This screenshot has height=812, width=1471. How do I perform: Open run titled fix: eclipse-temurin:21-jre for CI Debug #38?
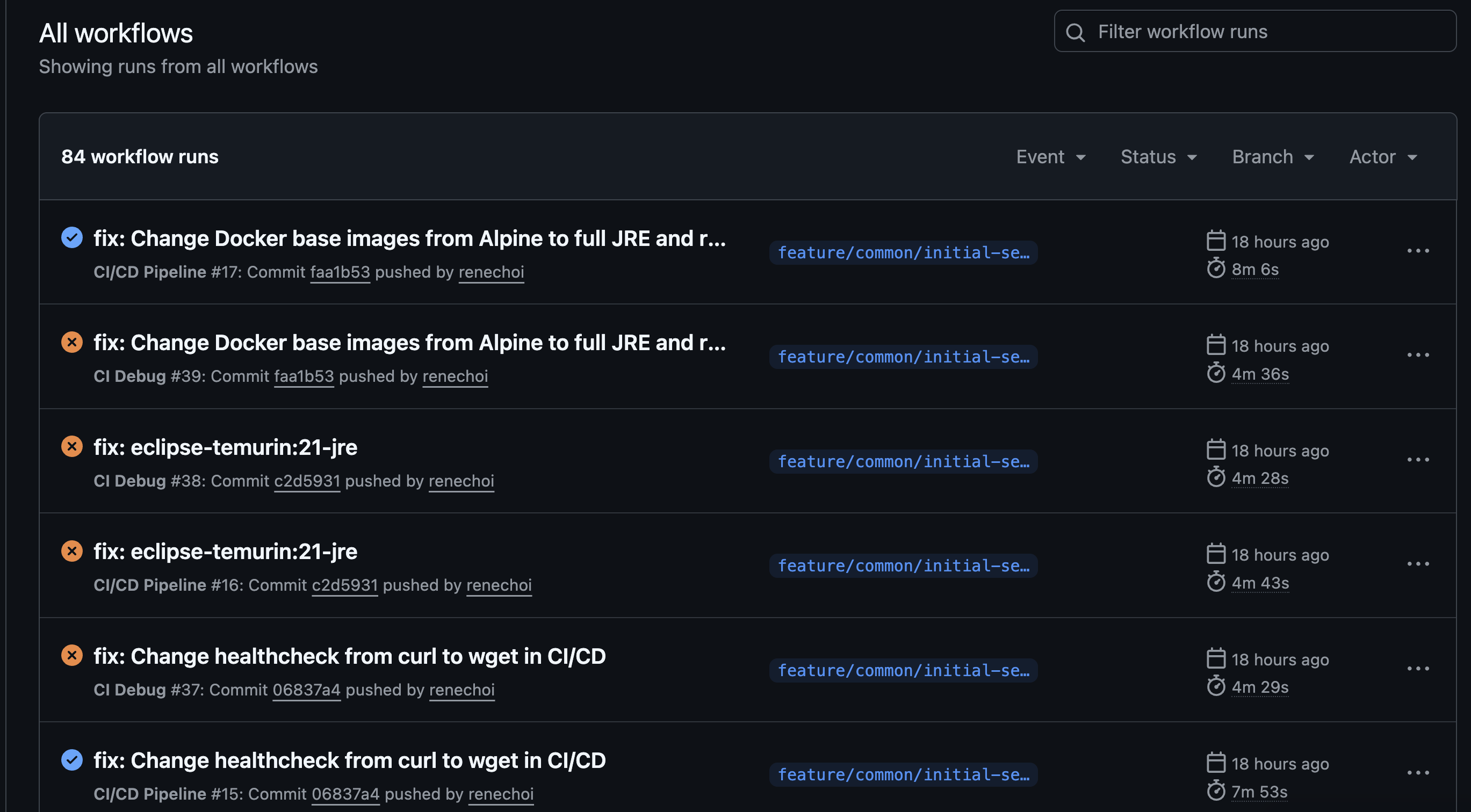tap(226, 447)
